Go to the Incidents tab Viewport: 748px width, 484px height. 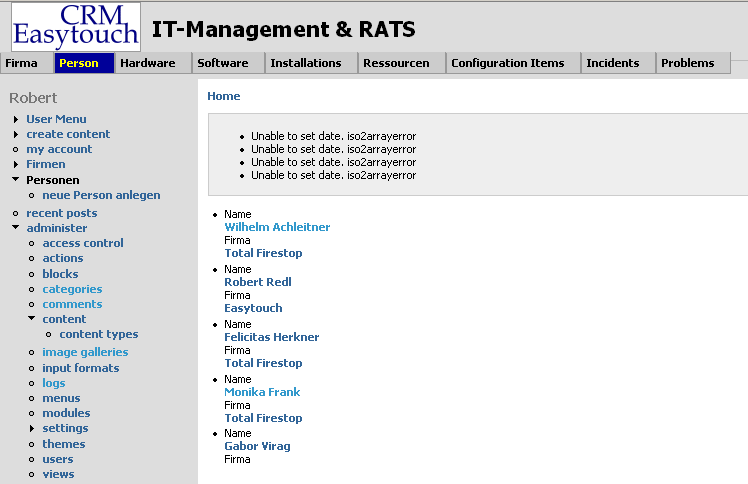[612, 63]
